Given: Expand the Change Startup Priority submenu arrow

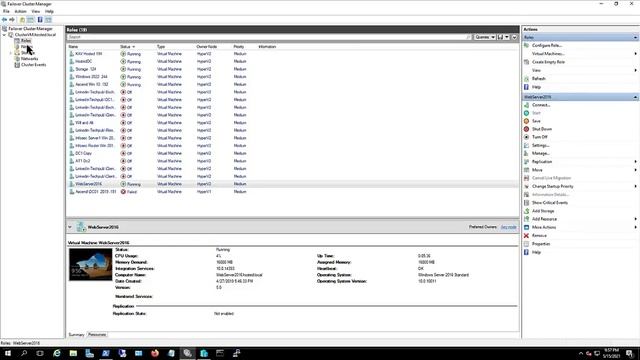Looking at the screenshot, I should 636,186.
